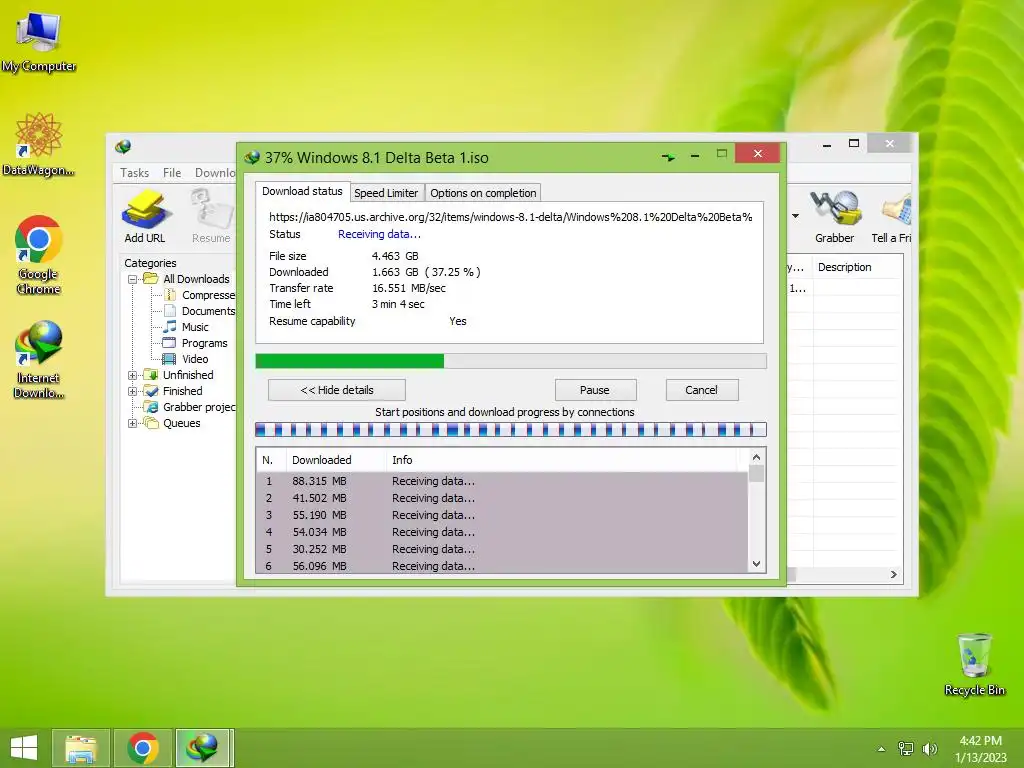
Task: Click the N. column header
Action: pyautogui.click(x=271, y=460)
